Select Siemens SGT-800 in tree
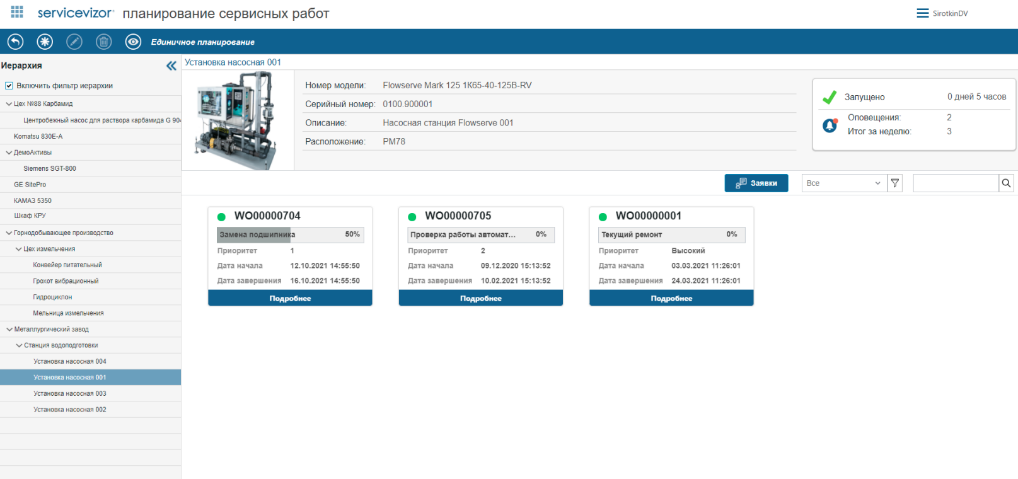This screenshot has height=479, width=1018. 50,168
